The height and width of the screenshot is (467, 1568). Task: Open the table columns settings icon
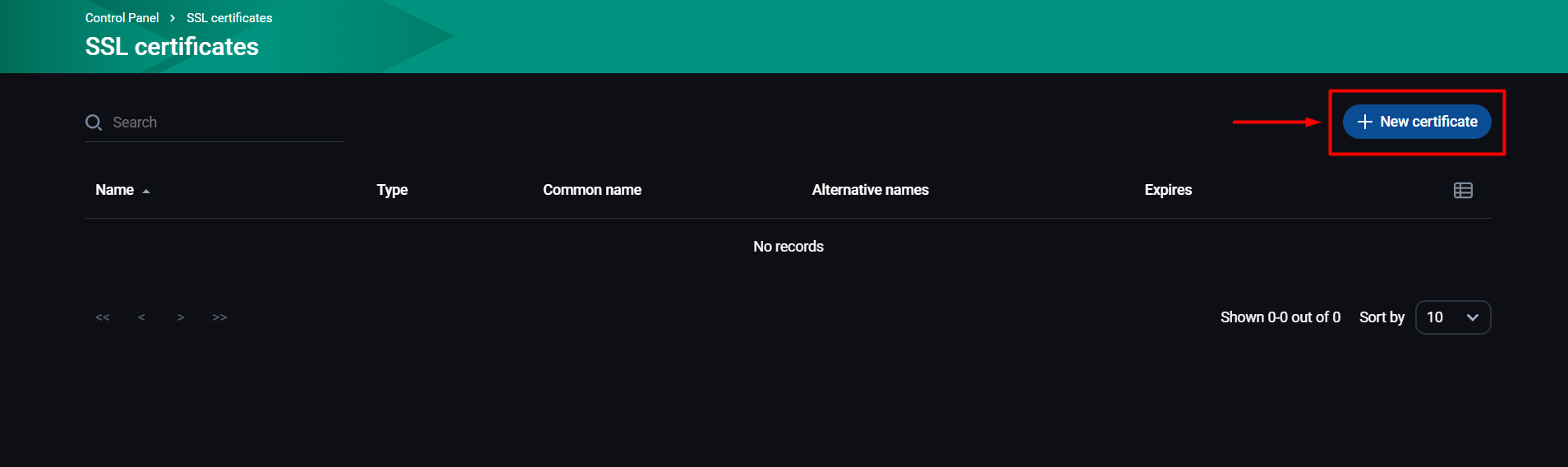click(x=1463, y=190)
